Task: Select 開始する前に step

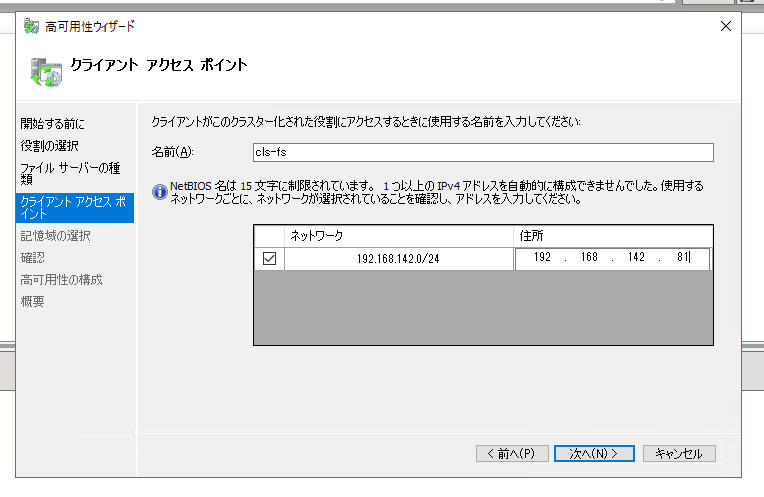Action: click(53, 124)
